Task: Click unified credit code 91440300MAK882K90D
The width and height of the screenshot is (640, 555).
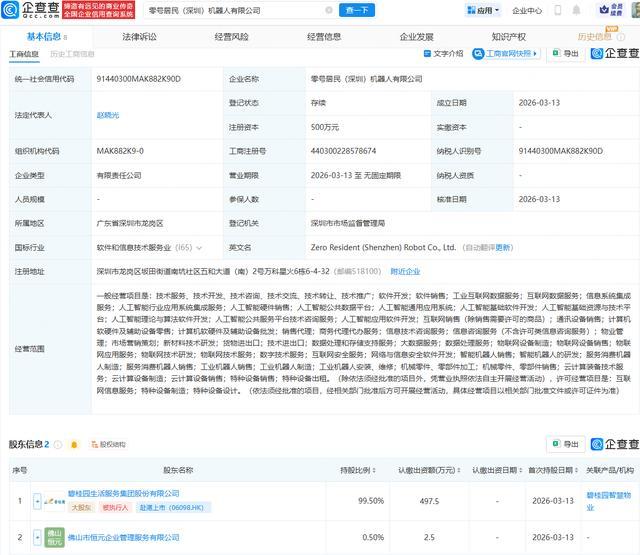Action: click(138, 79)
